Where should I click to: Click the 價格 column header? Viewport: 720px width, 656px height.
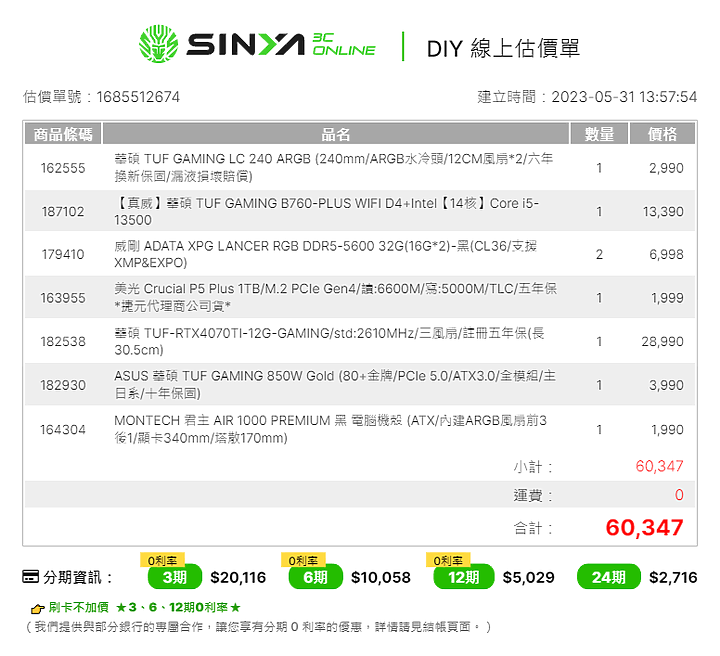(x=662, y=134)
